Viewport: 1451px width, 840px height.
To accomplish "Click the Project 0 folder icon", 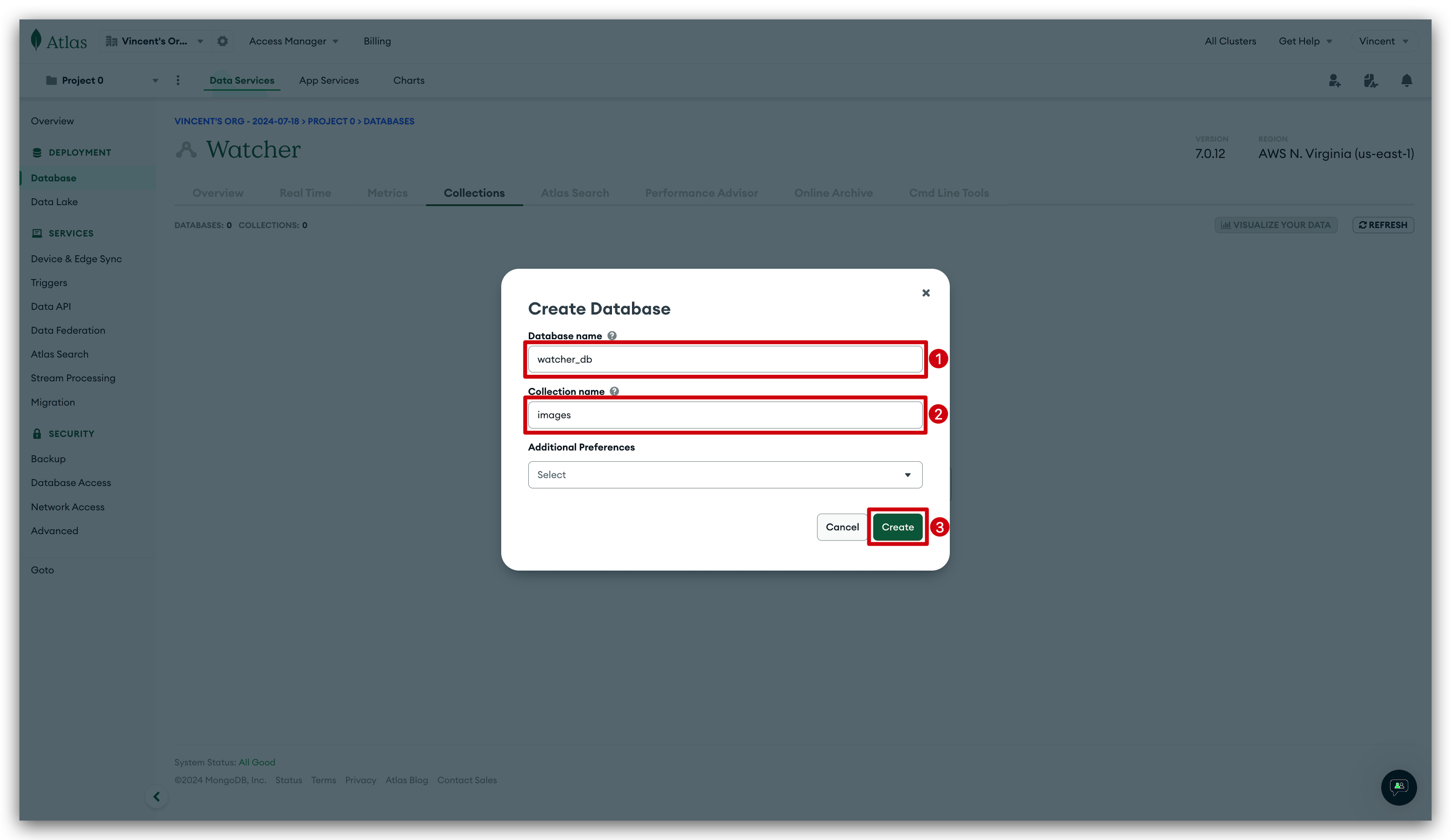I will point(51,80).
